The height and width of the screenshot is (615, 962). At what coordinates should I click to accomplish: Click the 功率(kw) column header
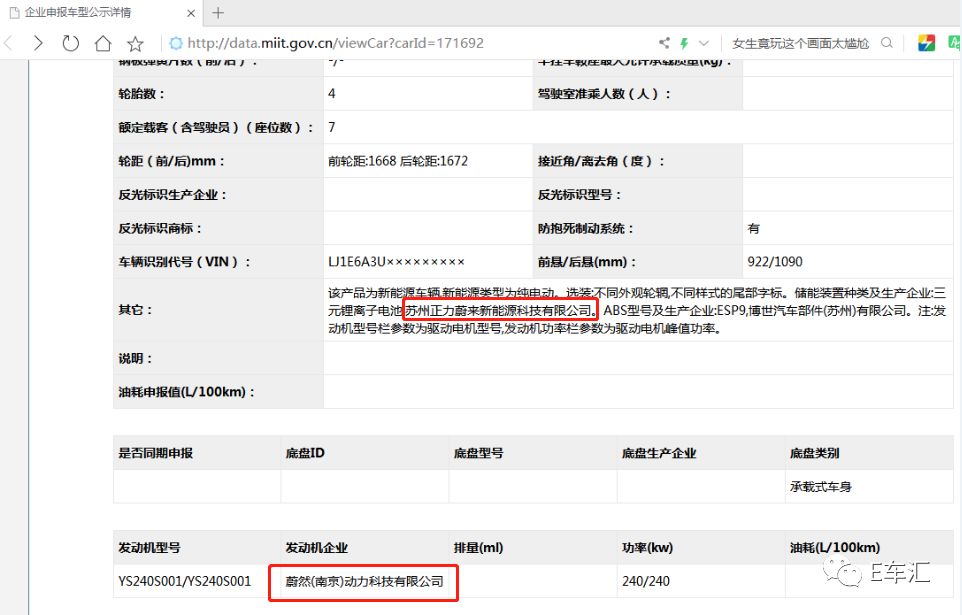[x=647, y=547]
